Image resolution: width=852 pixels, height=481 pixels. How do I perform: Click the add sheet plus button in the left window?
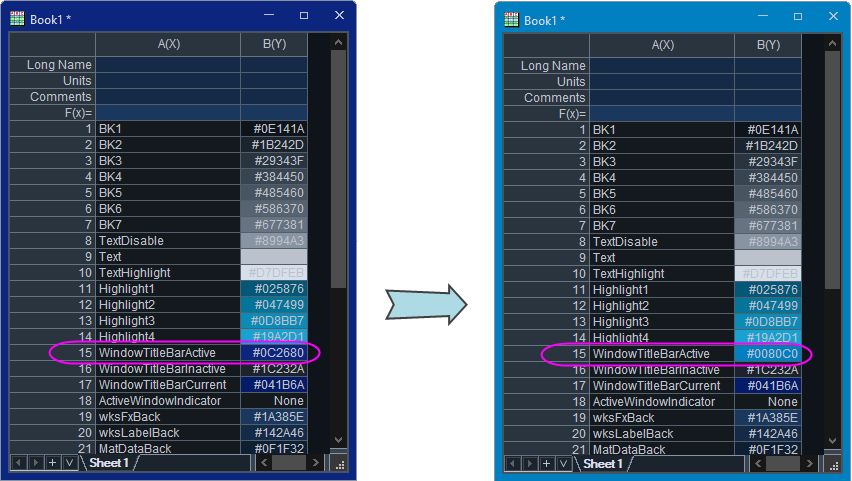pyautogui.click(x=52, y=463)
